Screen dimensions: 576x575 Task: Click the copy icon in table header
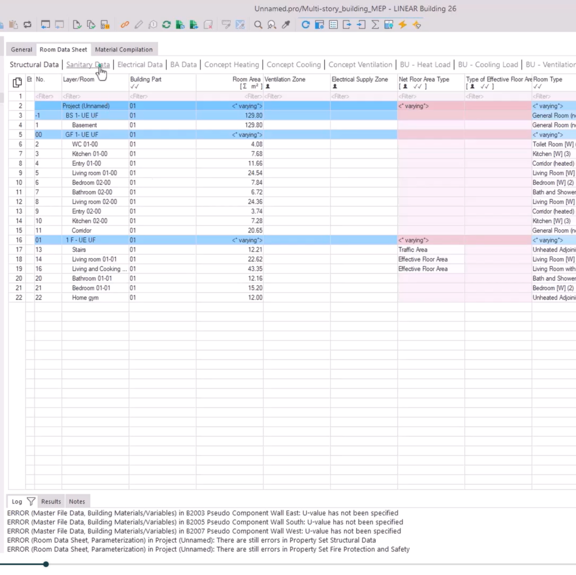click(17, 82)
